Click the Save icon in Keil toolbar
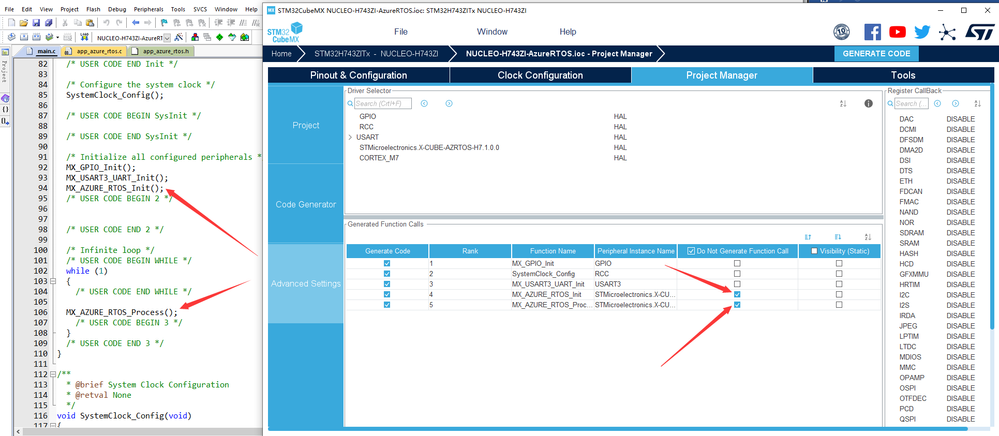The image size is (999, 436). point(36,22)
